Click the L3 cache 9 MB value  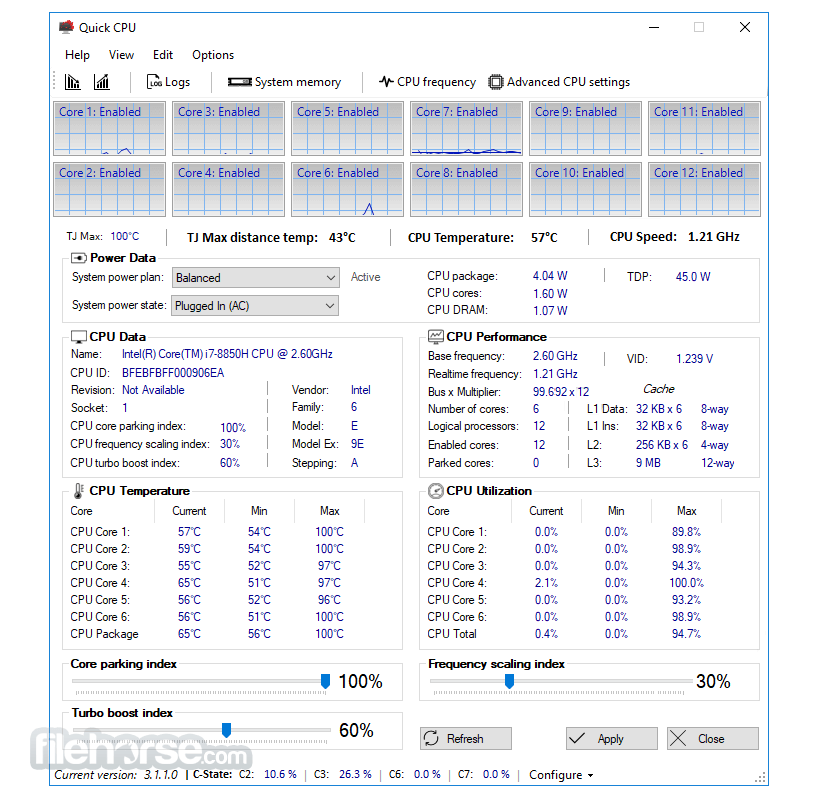[648, 463]
